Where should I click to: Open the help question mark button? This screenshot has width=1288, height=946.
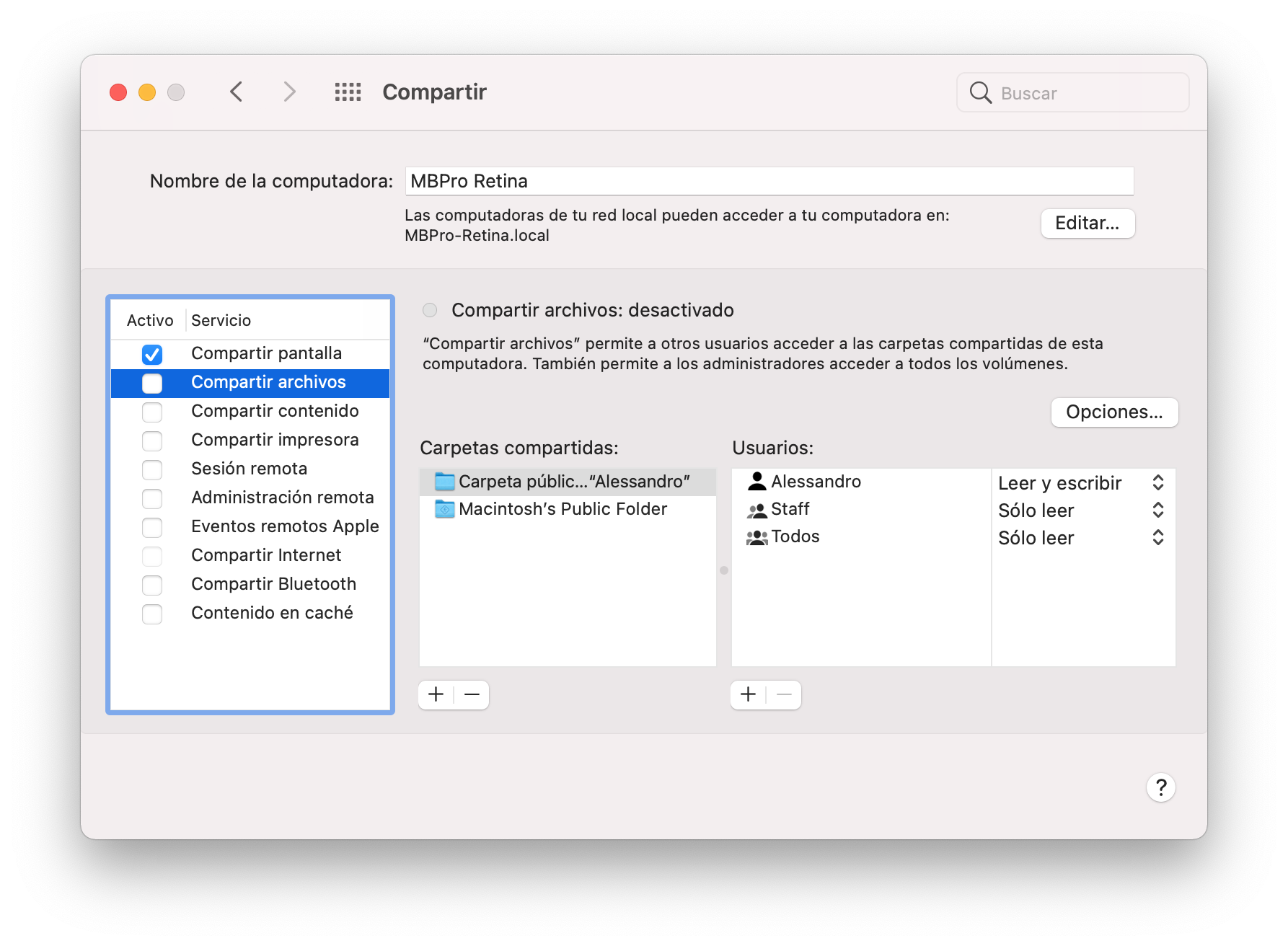(1160, 787)
